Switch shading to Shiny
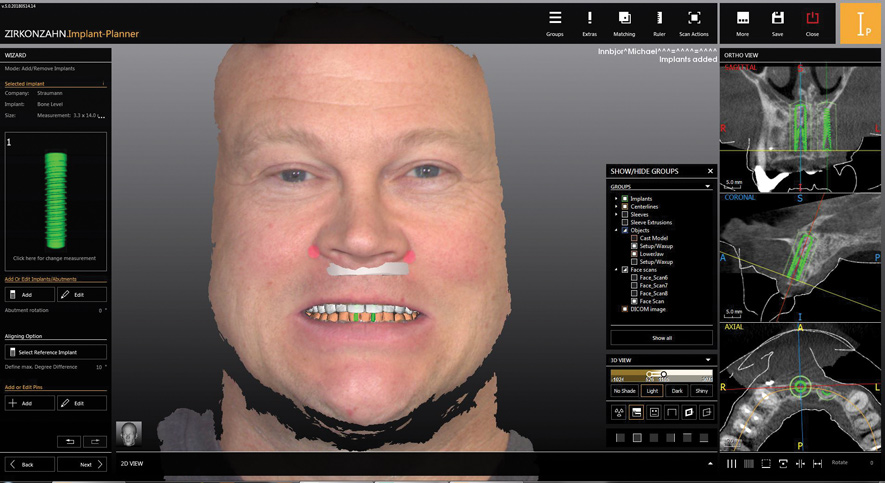 coord(700,391)
